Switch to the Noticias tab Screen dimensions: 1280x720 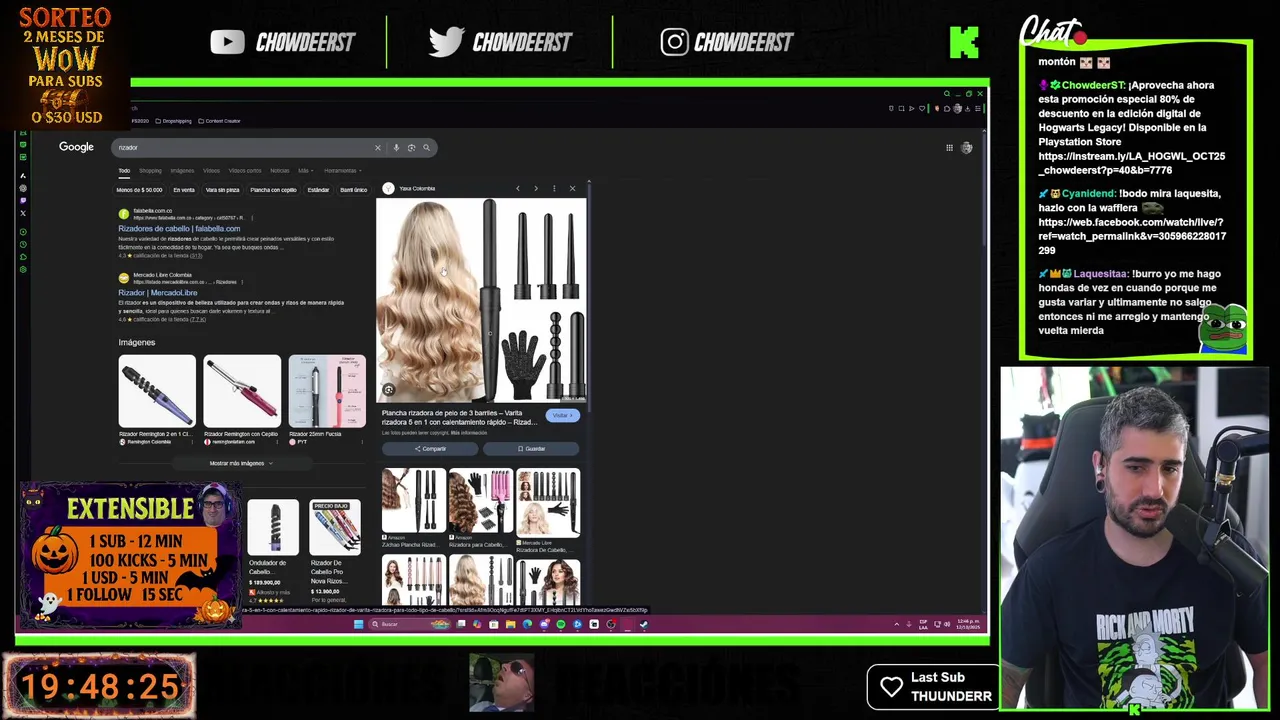(279, 170)
